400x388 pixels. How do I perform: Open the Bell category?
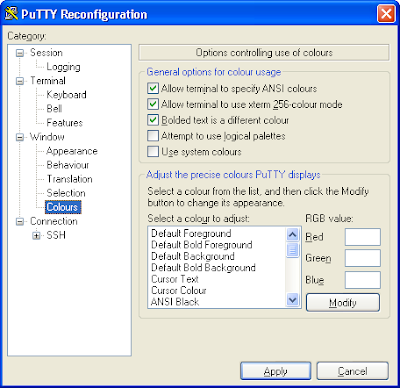pos(54,109)
